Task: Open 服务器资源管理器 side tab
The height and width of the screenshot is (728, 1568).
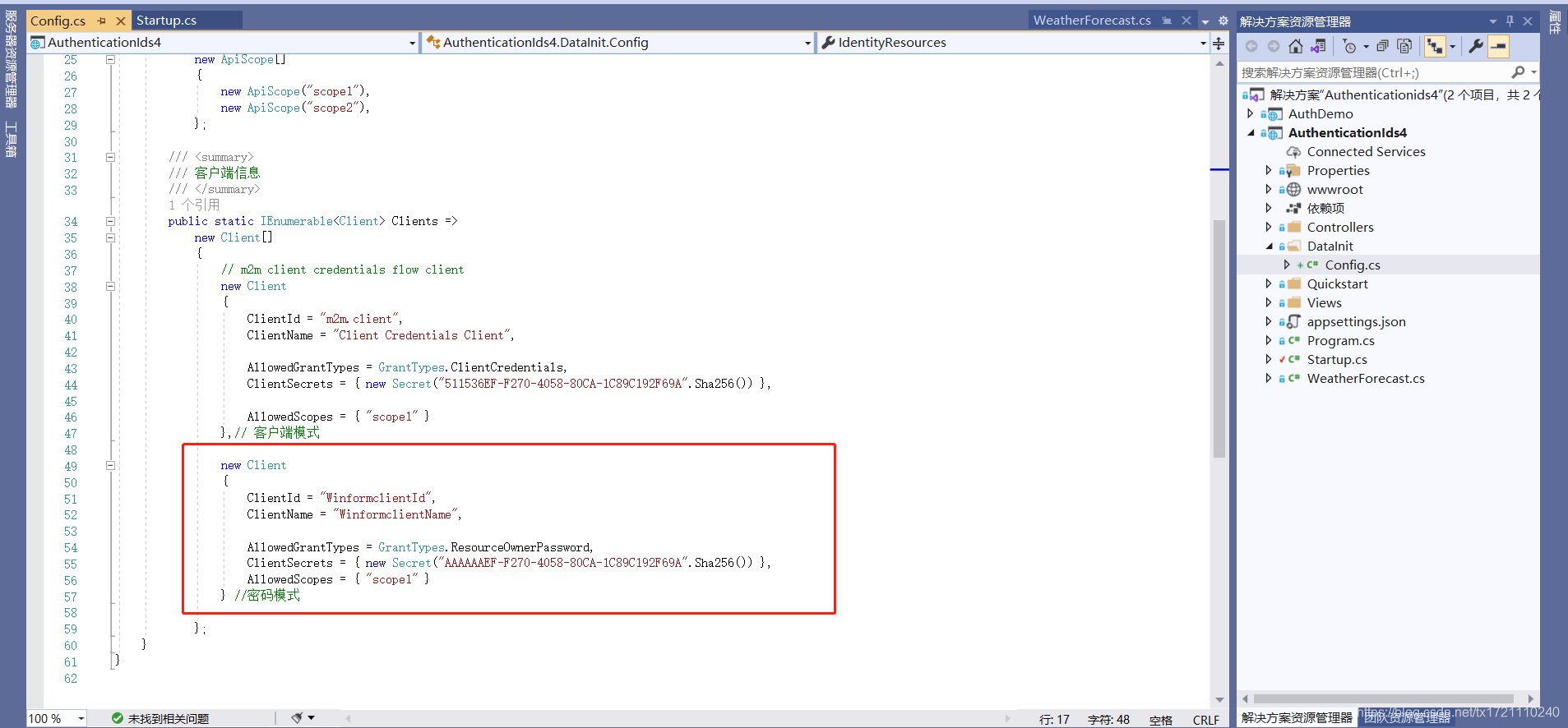Action: (x=12, y=59)
